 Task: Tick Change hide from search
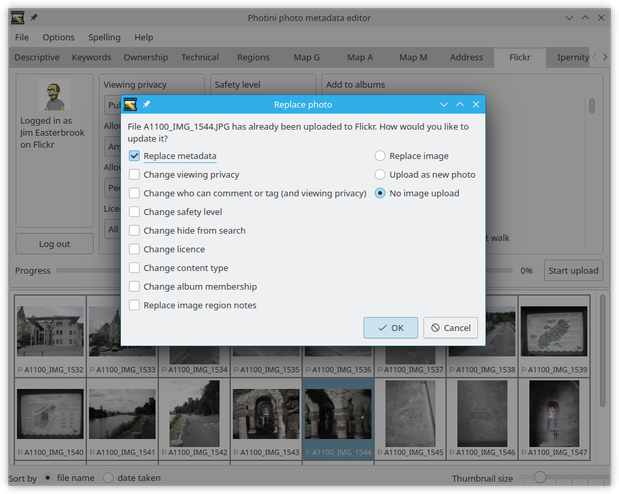click(134, 230)
